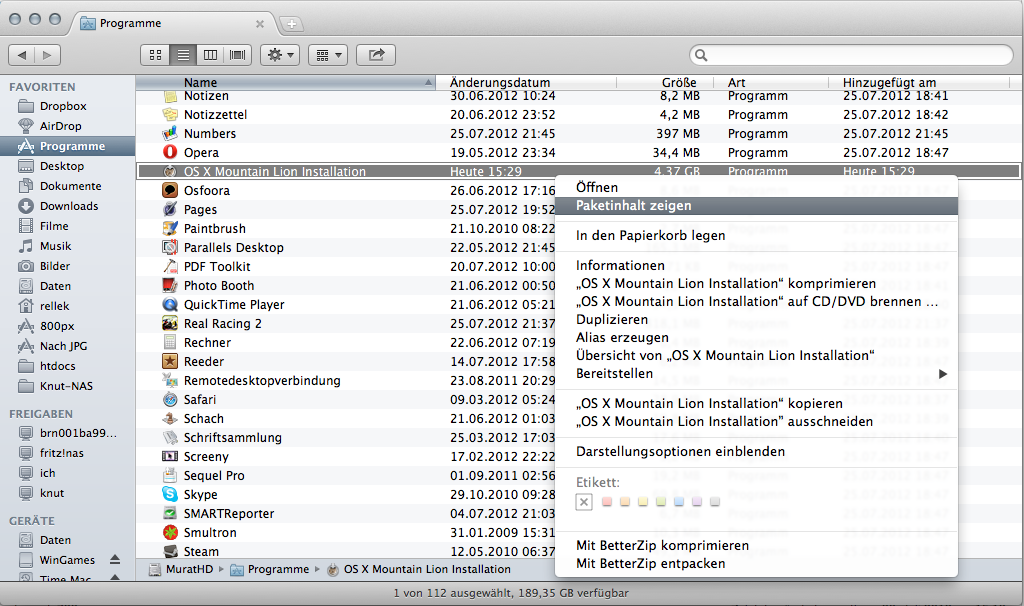Choose Duplizieren in context menu
Screen dimensions: 1024x606
[756, 319]
